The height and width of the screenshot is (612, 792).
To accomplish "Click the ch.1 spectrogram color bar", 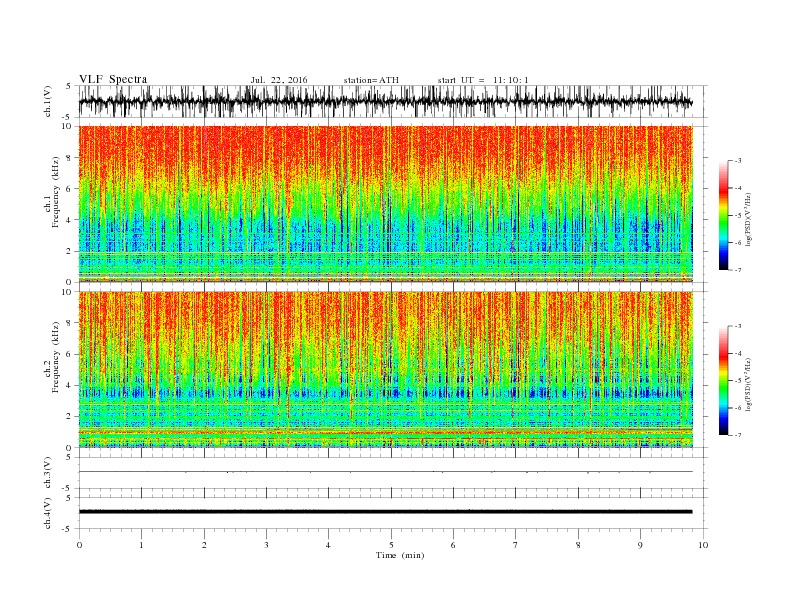I will 723,215.
